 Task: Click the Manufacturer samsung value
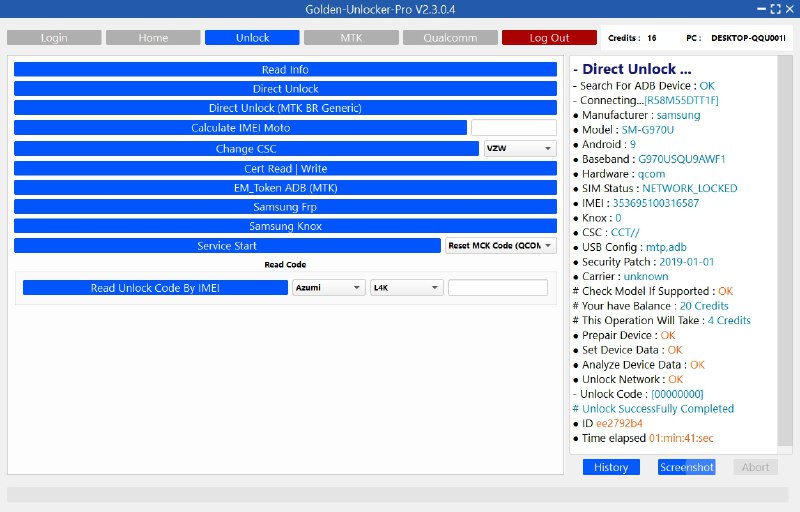(x=678, y=115)
